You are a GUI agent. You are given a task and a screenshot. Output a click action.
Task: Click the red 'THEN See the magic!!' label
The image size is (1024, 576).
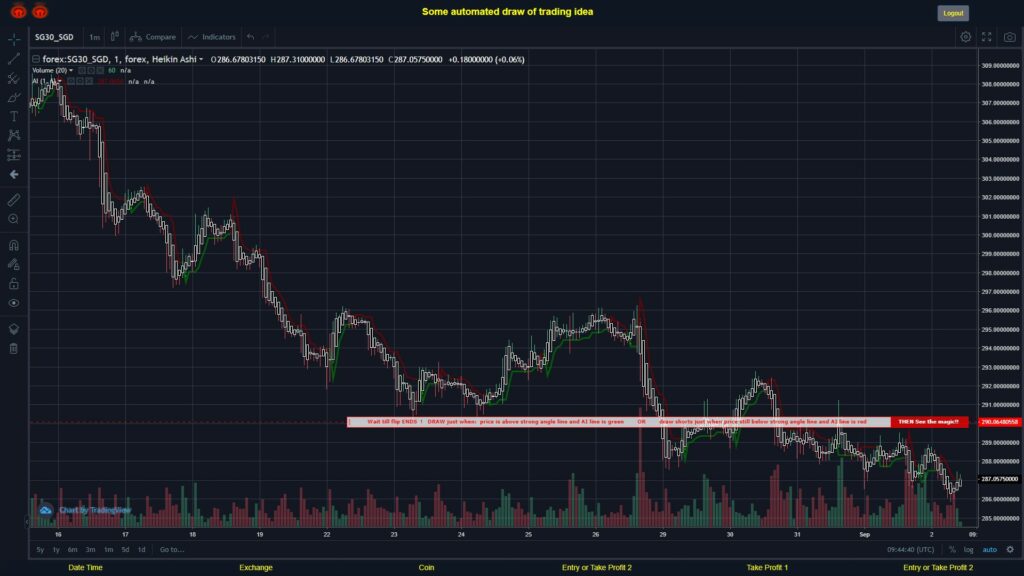coord(929,422)
